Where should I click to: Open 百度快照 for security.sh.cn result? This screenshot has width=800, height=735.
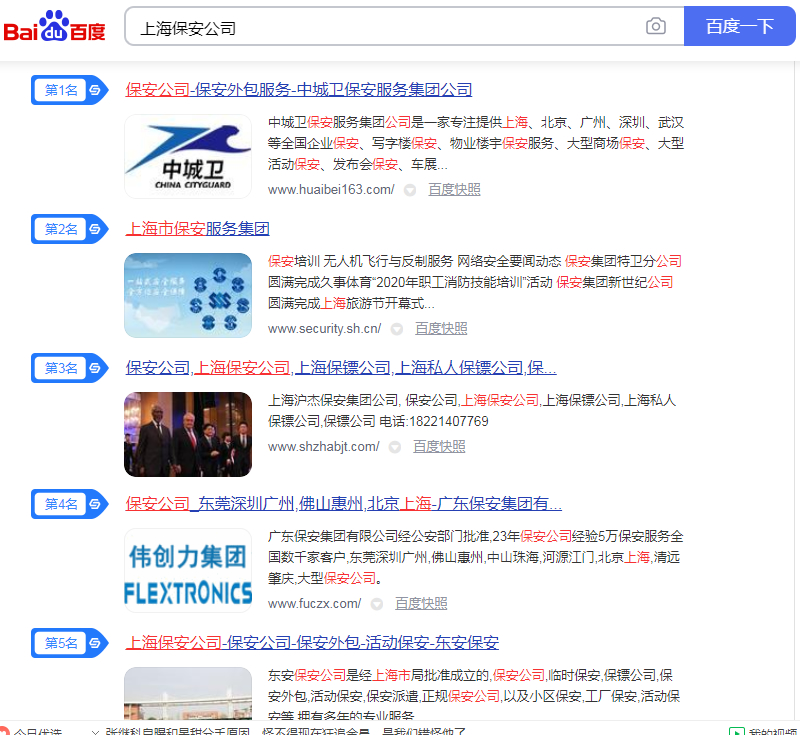441,328
